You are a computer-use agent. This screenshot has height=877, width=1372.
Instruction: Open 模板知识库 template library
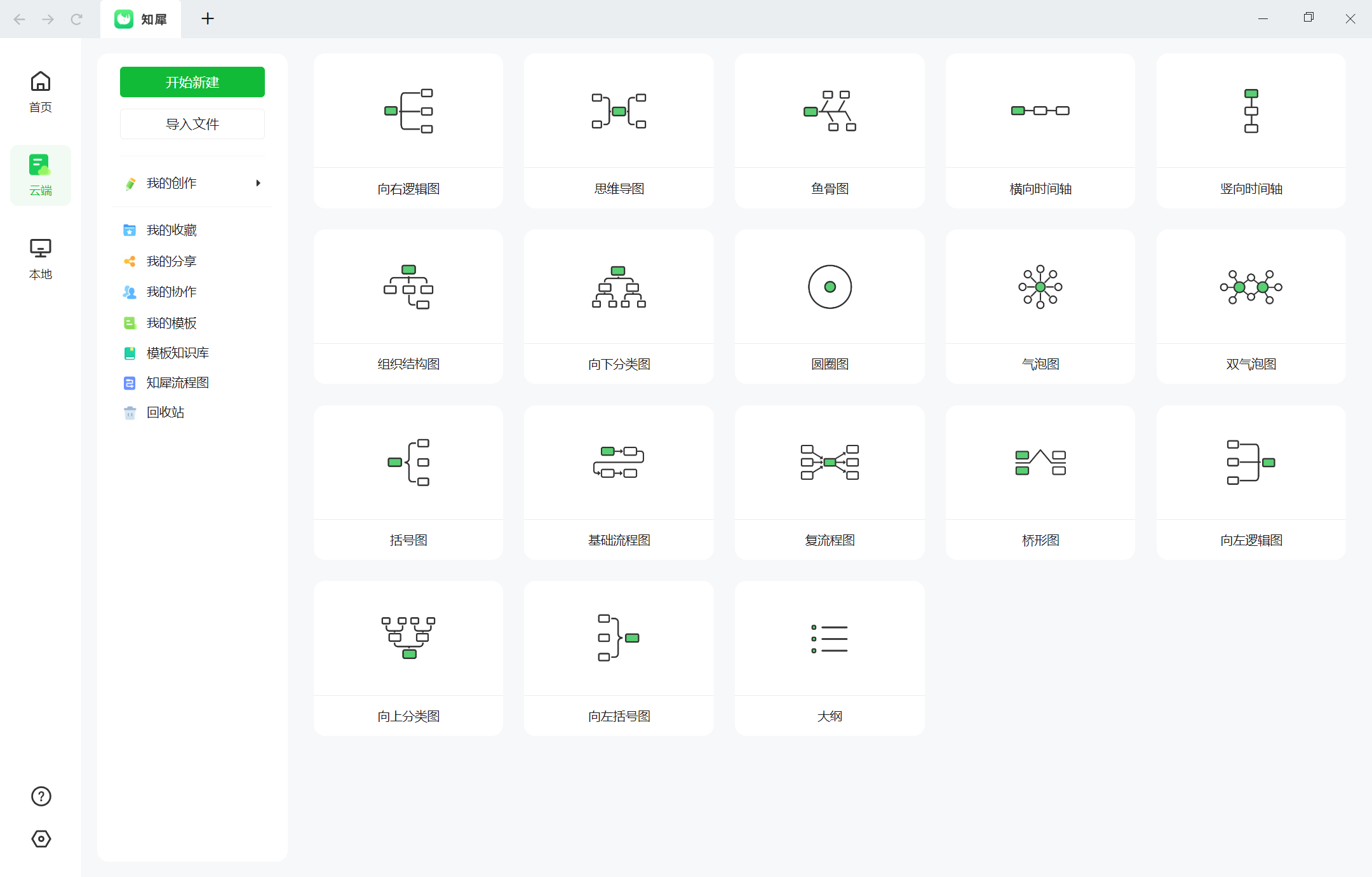[x=178, y=353]
